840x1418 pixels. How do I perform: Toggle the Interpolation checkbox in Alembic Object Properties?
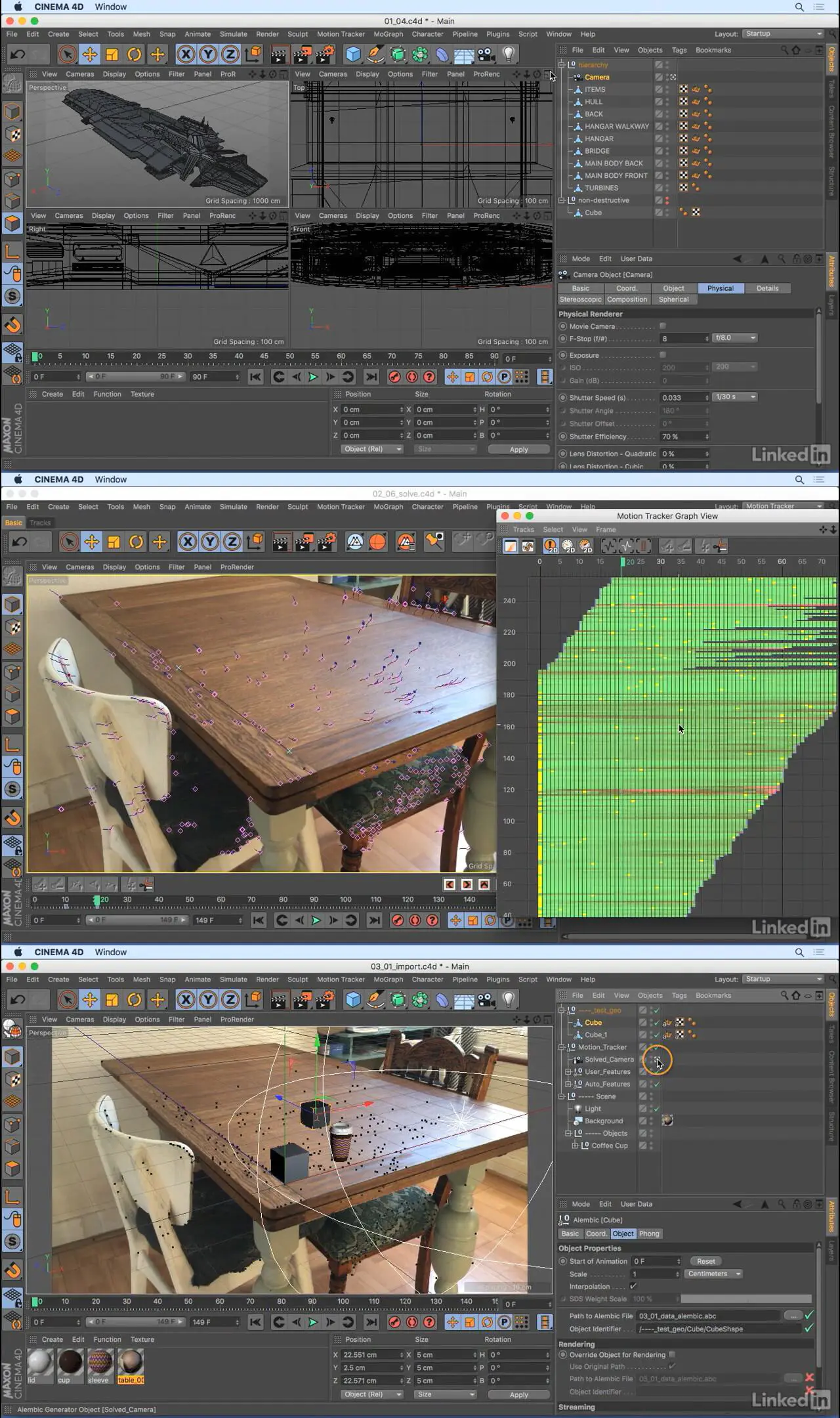[x=633, y=1286]
